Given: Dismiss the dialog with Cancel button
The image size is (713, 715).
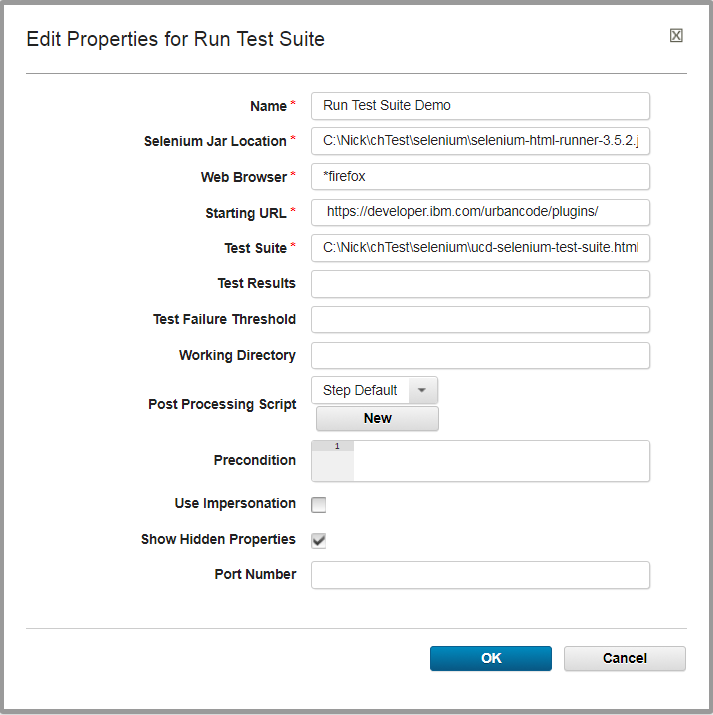Looking at the screenshot, I should (624, 658).
